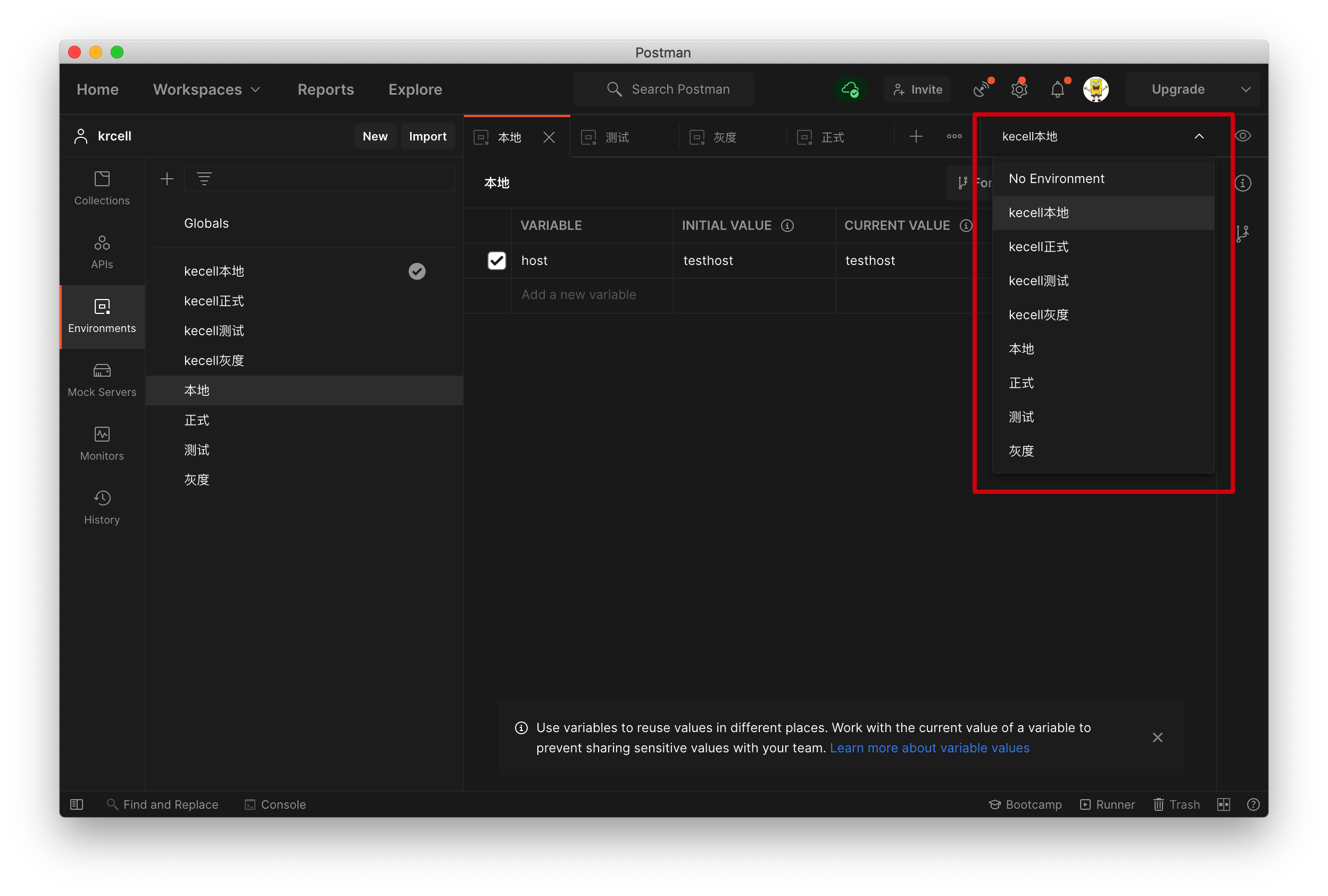Click the Search Postman field
This screenshot has height=896, width=1328.
tap(663, 89)
